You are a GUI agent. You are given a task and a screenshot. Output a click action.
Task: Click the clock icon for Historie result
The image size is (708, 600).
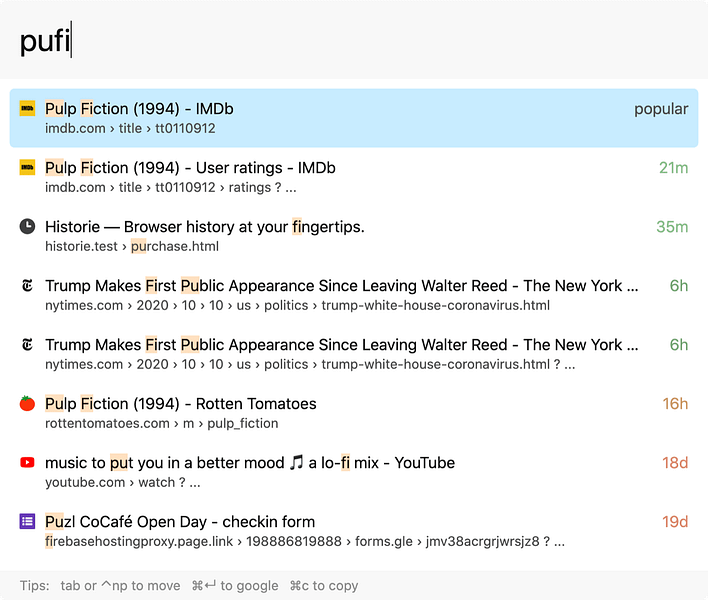pyautogui.click(x=27, y=227)
